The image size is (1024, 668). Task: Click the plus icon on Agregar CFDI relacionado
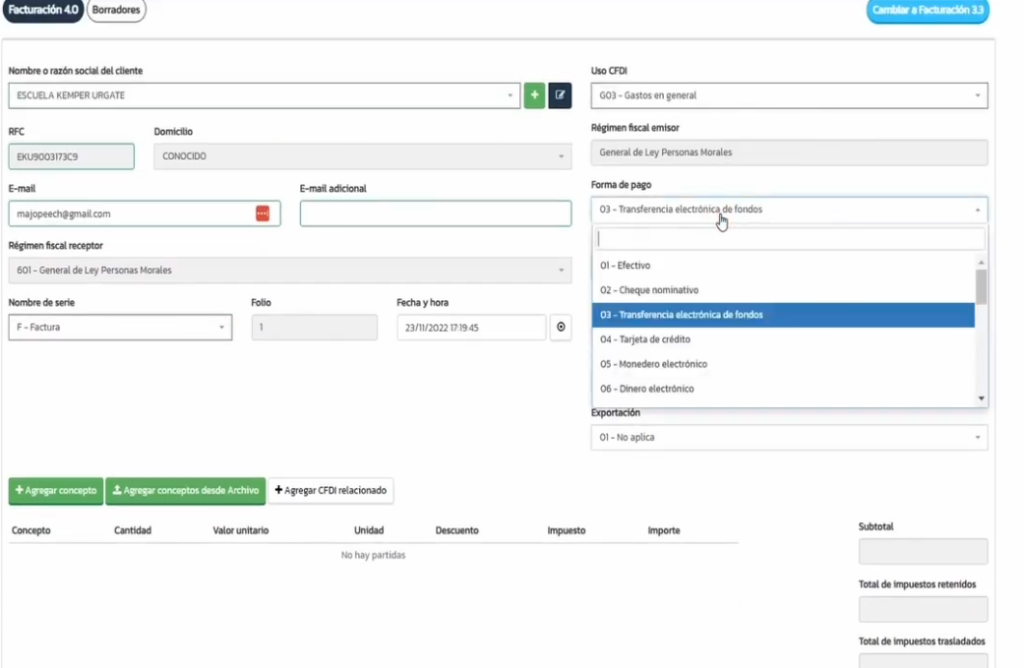281,491
